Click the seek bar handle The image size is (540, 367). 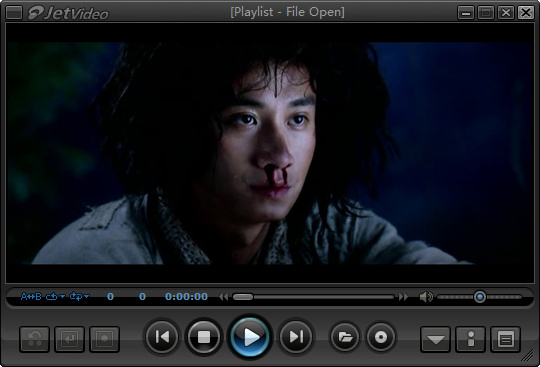(243, 297)
